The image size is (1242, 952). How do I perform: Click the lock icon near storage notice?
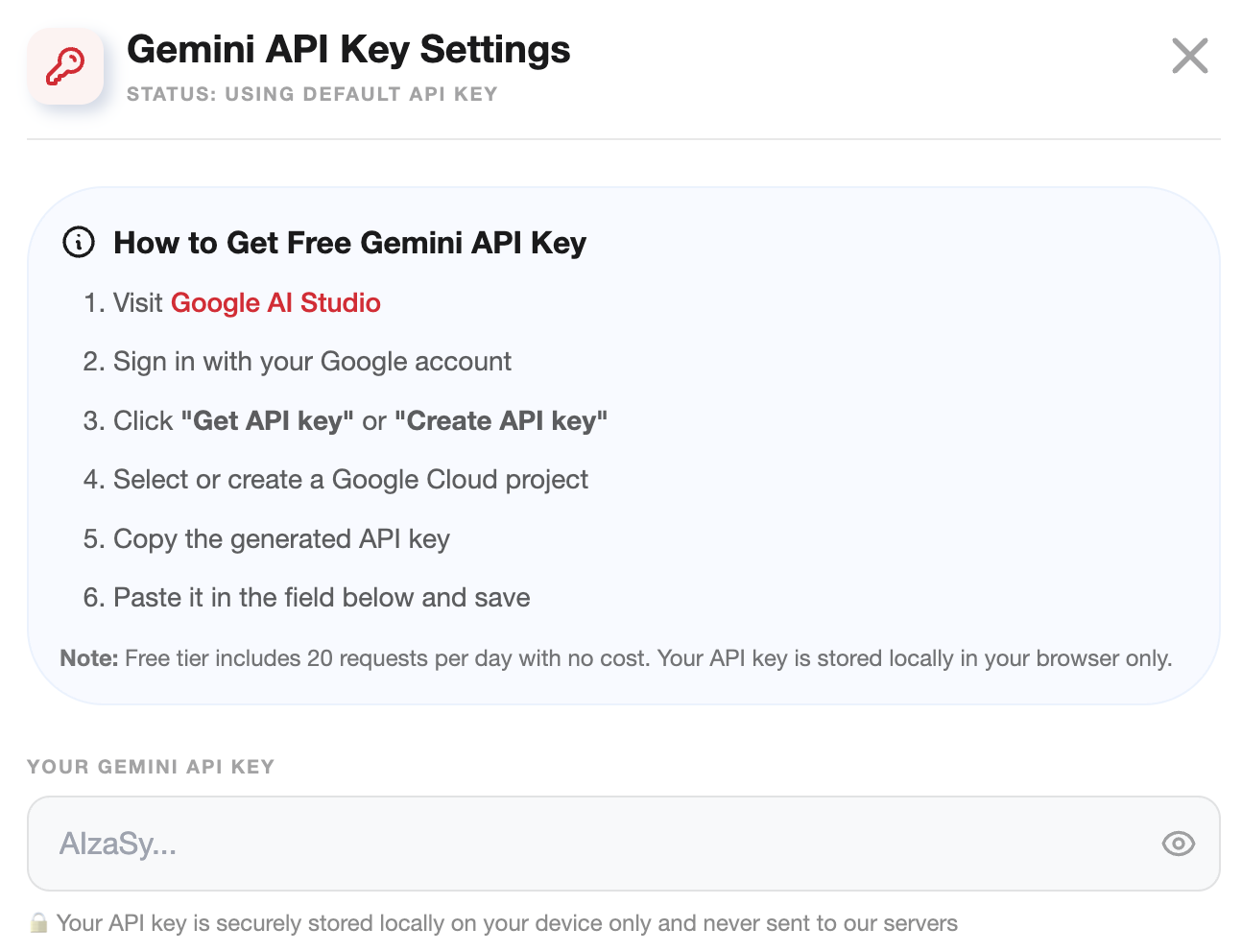(38, 923)
